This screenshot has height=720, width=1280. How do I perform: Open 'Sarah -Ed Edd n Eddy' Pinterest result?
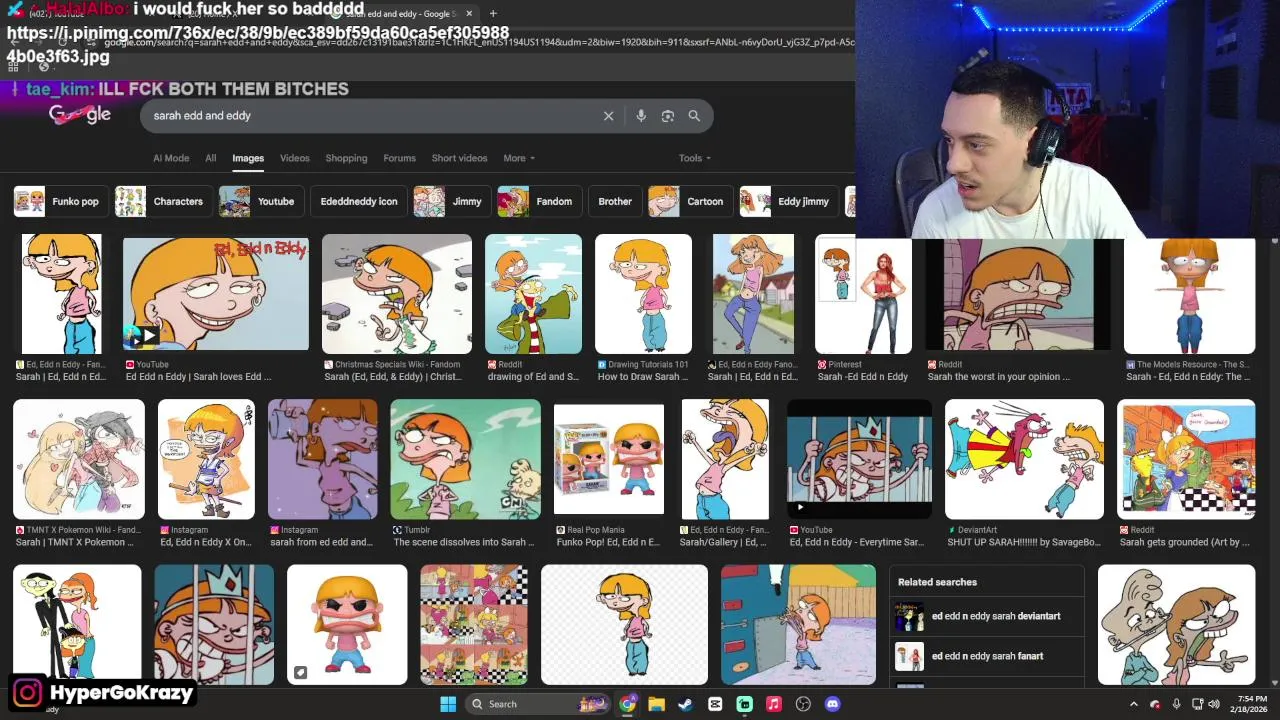click(863, 294)
